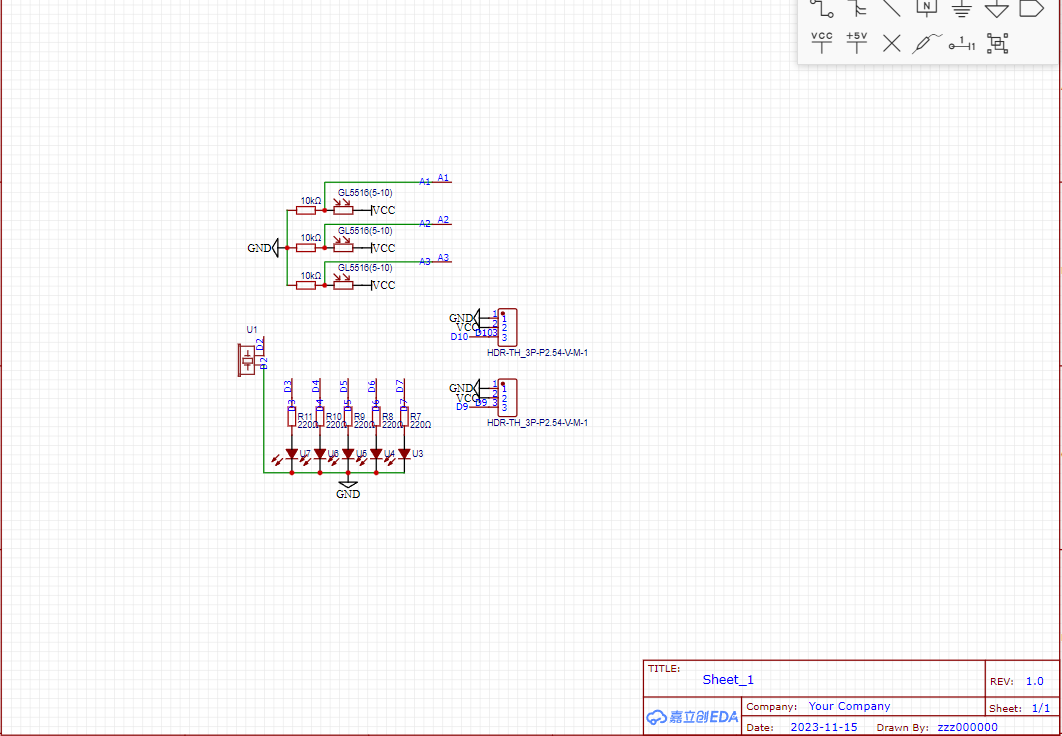Click the HDR-TH_3P label under the D9 header
This screenshot has height=736, width=1062.
537,423
